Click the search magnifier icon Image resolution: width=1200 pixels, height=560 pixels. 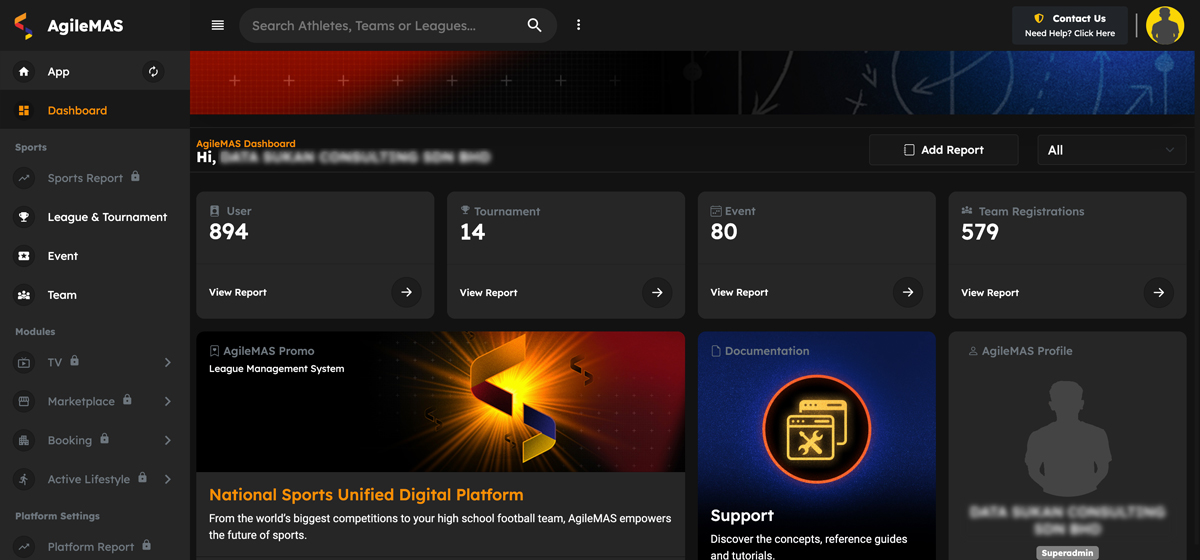[534, 26]
